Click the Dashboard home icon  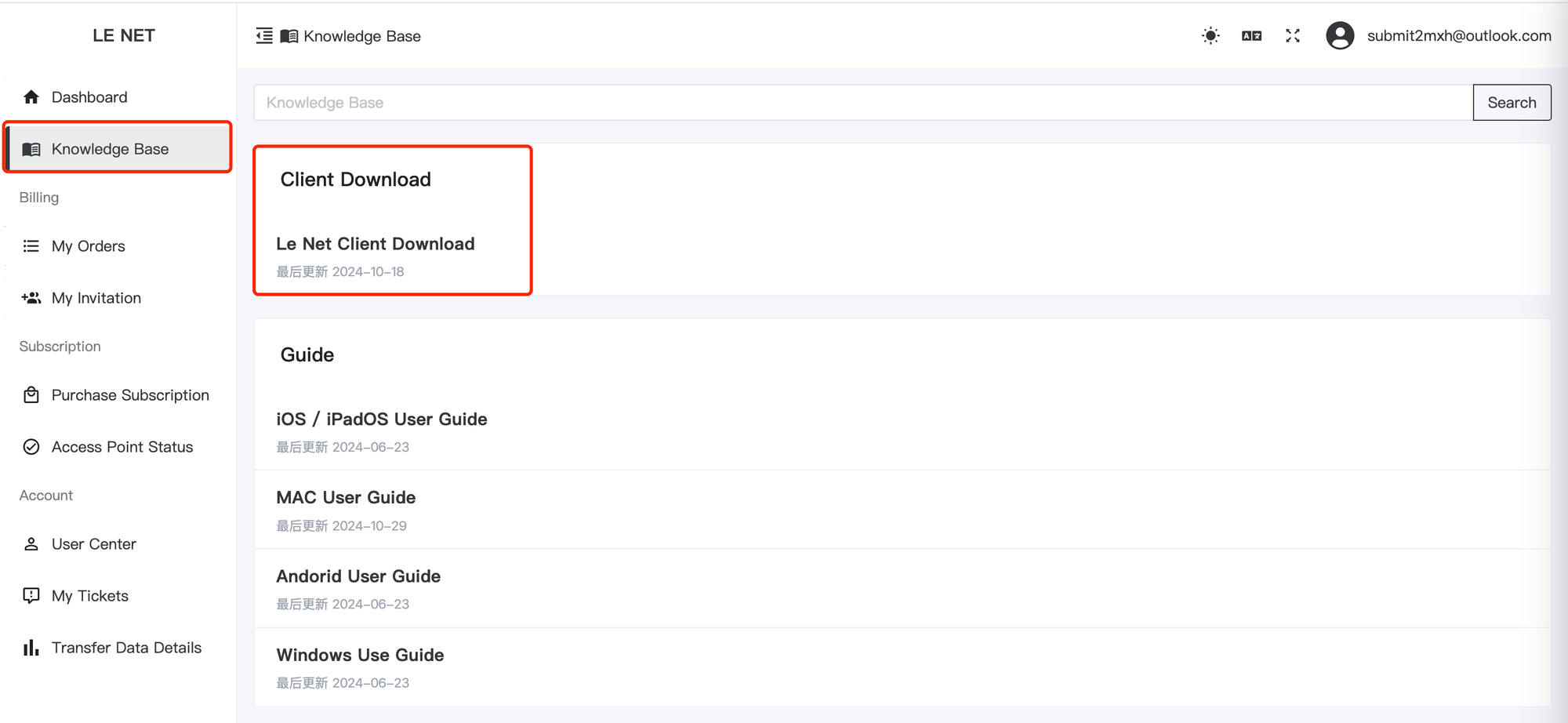[31, 97]
